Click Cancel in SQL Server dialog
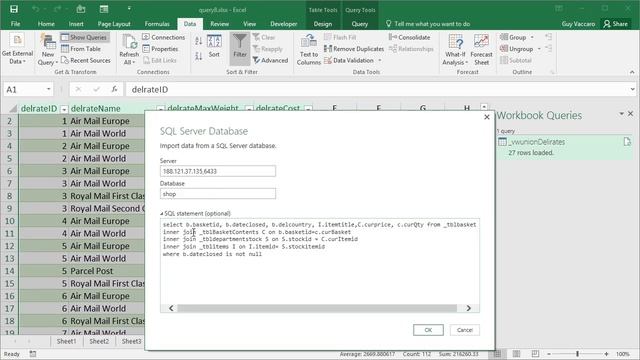Screen dimensions: 640x360 pos(464,330)
